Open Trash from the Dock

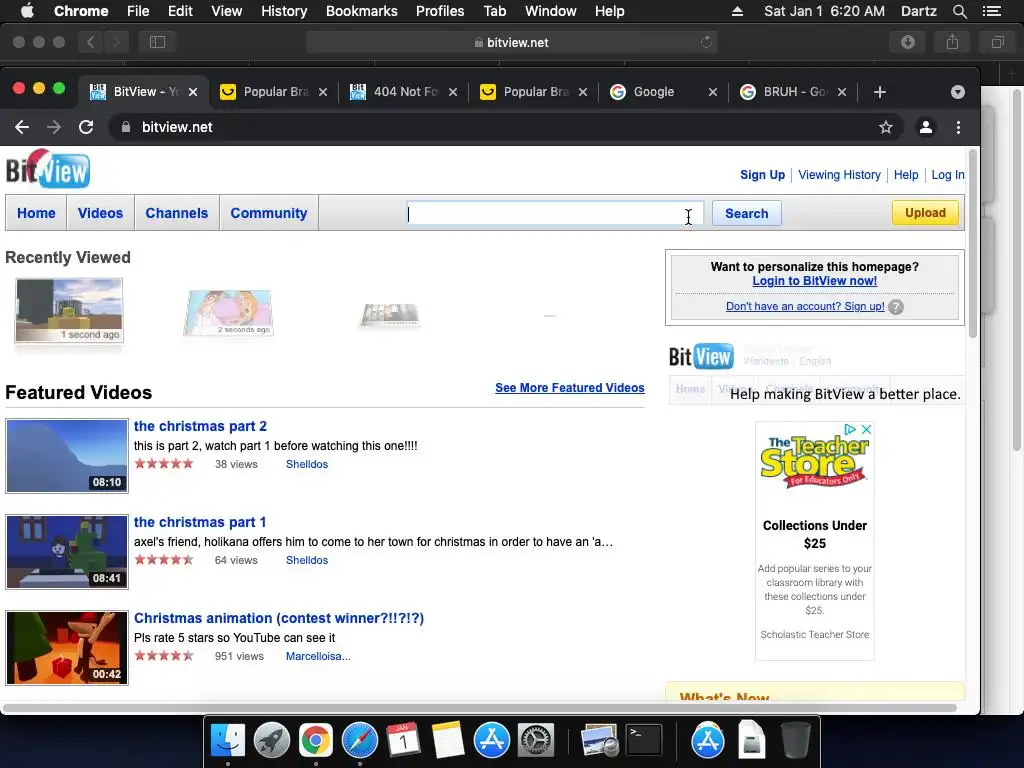coord(795,741)
